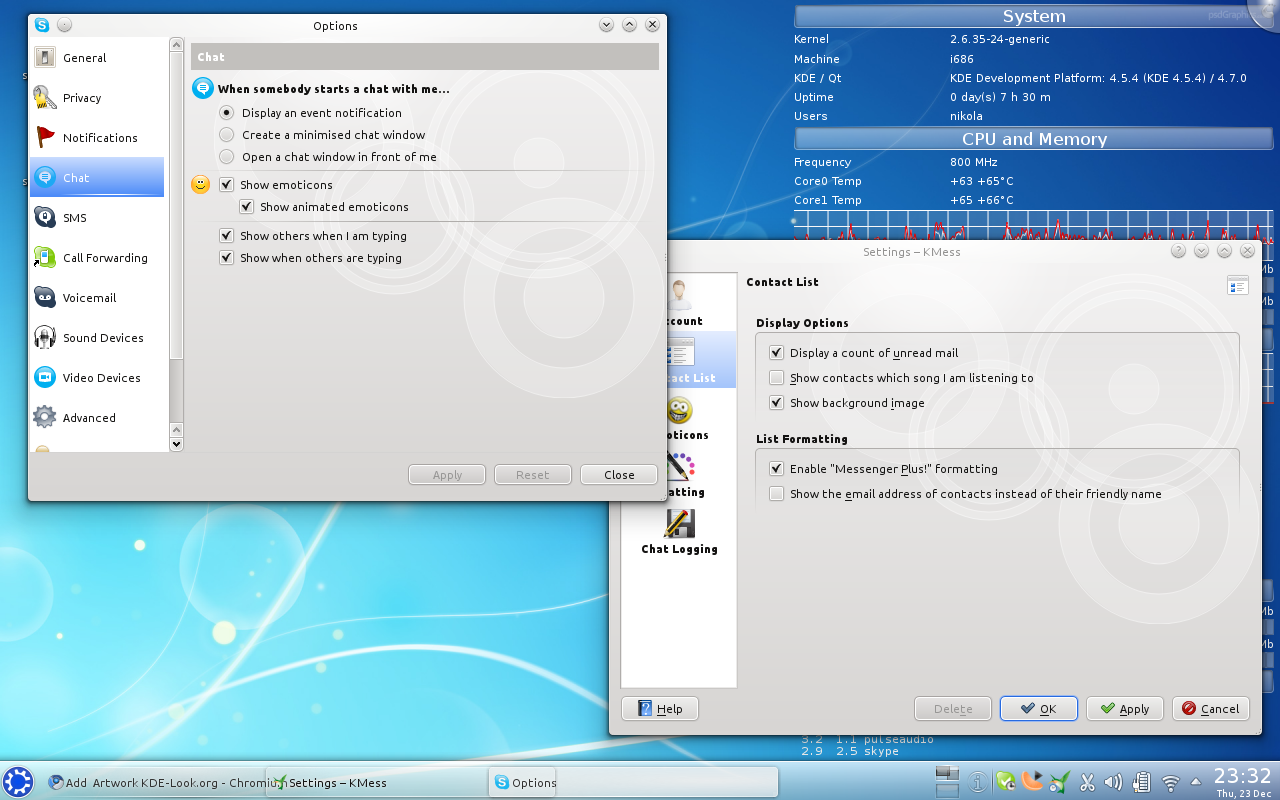The height and width of the screenshot is (800, 1280).
Task: Toggle Show when others are typing
Action: click(x=227, y=258)
